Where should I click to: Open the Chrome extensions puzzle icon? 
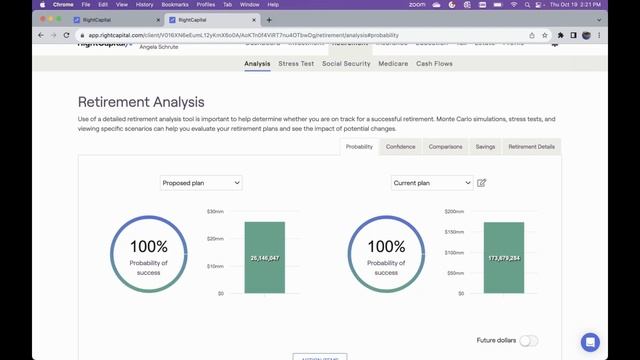click(x=561, y=36)
